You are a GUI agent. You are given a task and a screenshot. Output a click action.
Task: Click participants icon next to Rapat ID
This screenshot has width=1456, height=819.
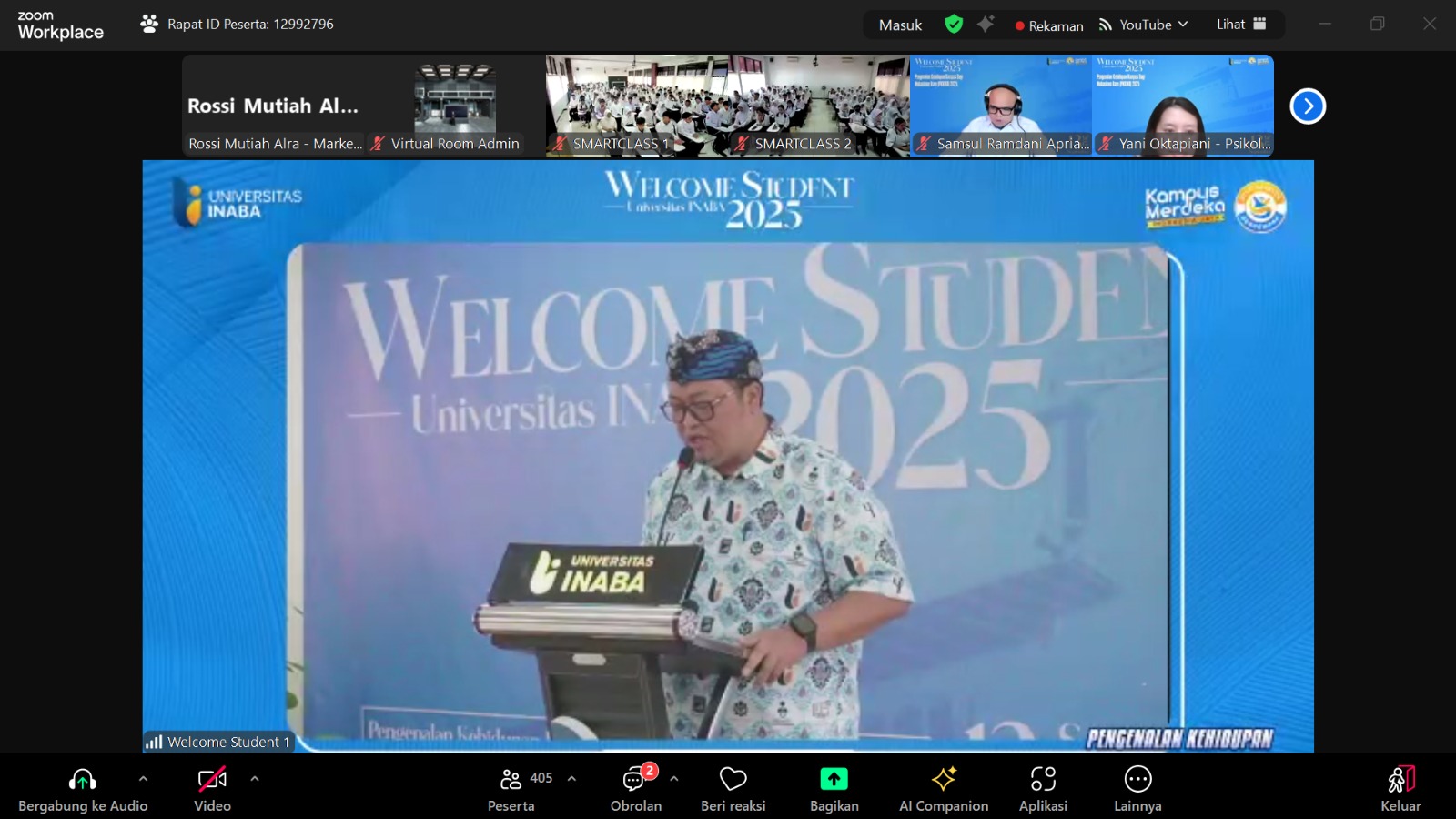tap(149, 25)
